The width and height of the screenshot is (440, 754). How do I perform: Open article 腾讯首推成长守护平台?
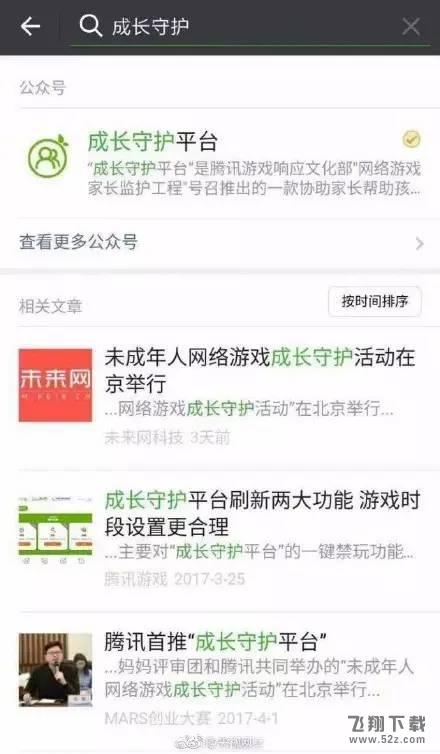tap(216, 641)
